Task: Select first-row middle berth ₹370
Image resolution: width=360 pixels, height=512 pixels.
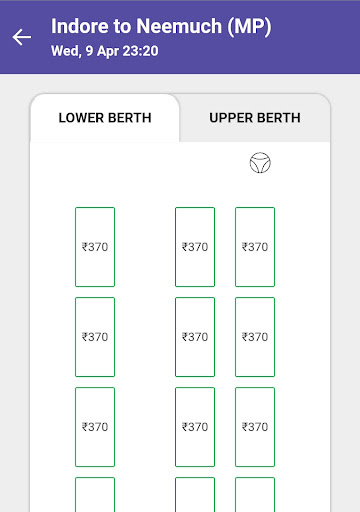Action: (195, 247)
